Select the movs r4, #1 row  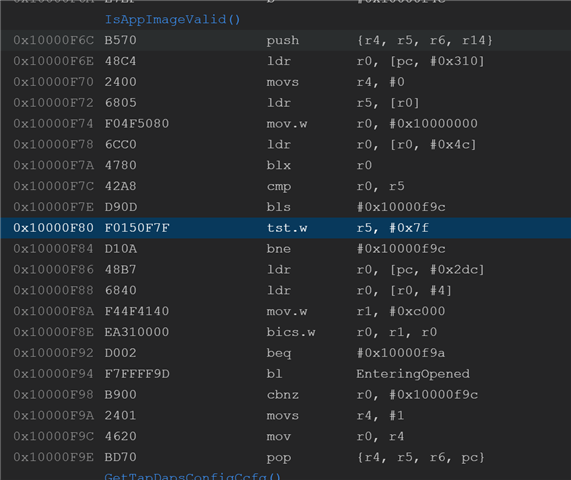tap(286, 416)
